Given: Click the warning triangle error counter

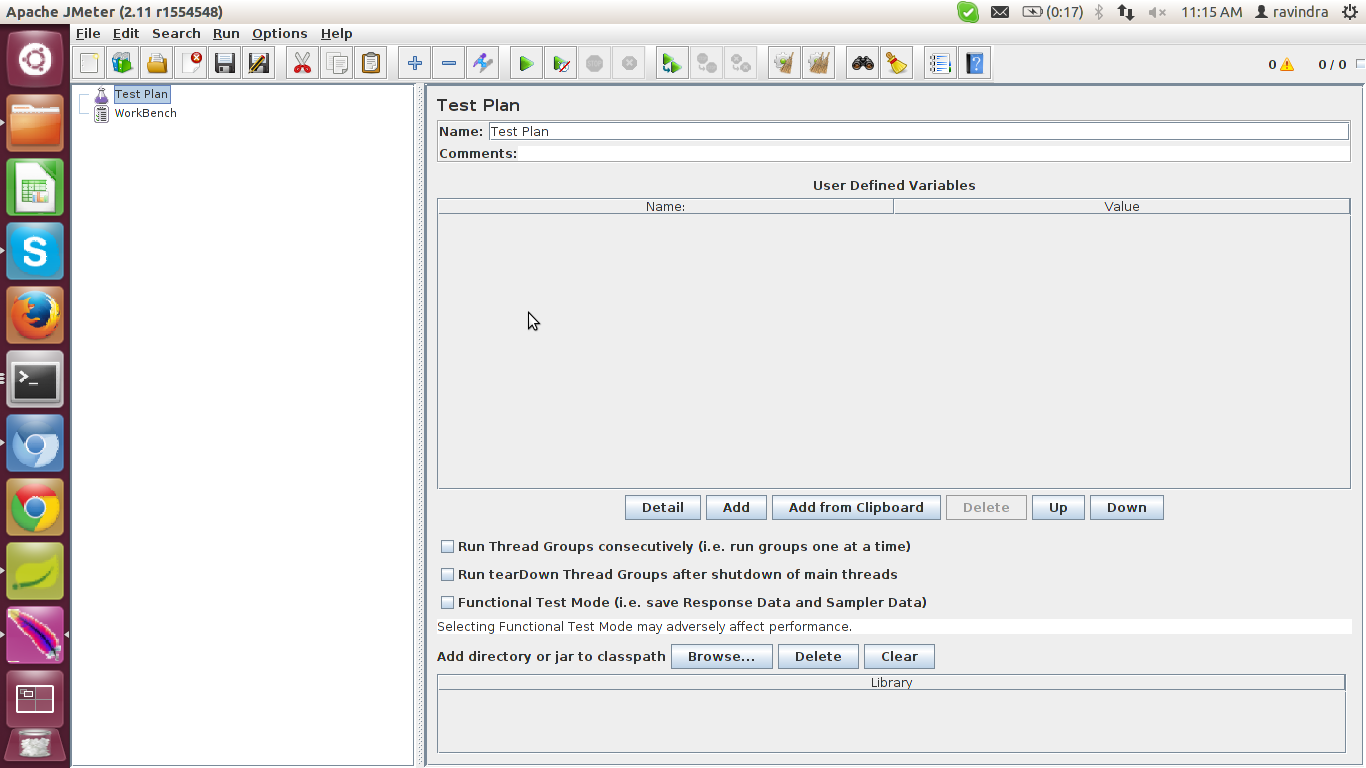Looking at the screenshot, I should 1287,65.
